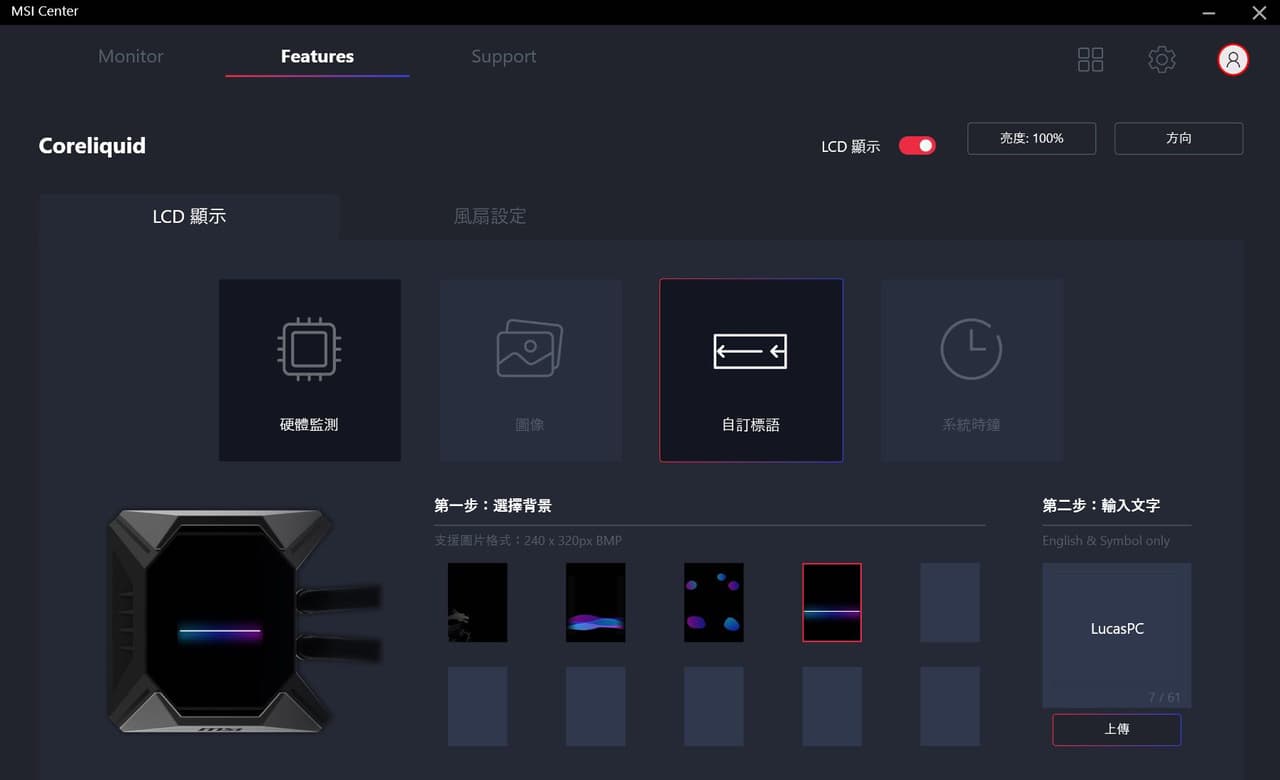The image size is (1280, 780).
Task: Switch to the Monitor tab
Action: point(131,56)
